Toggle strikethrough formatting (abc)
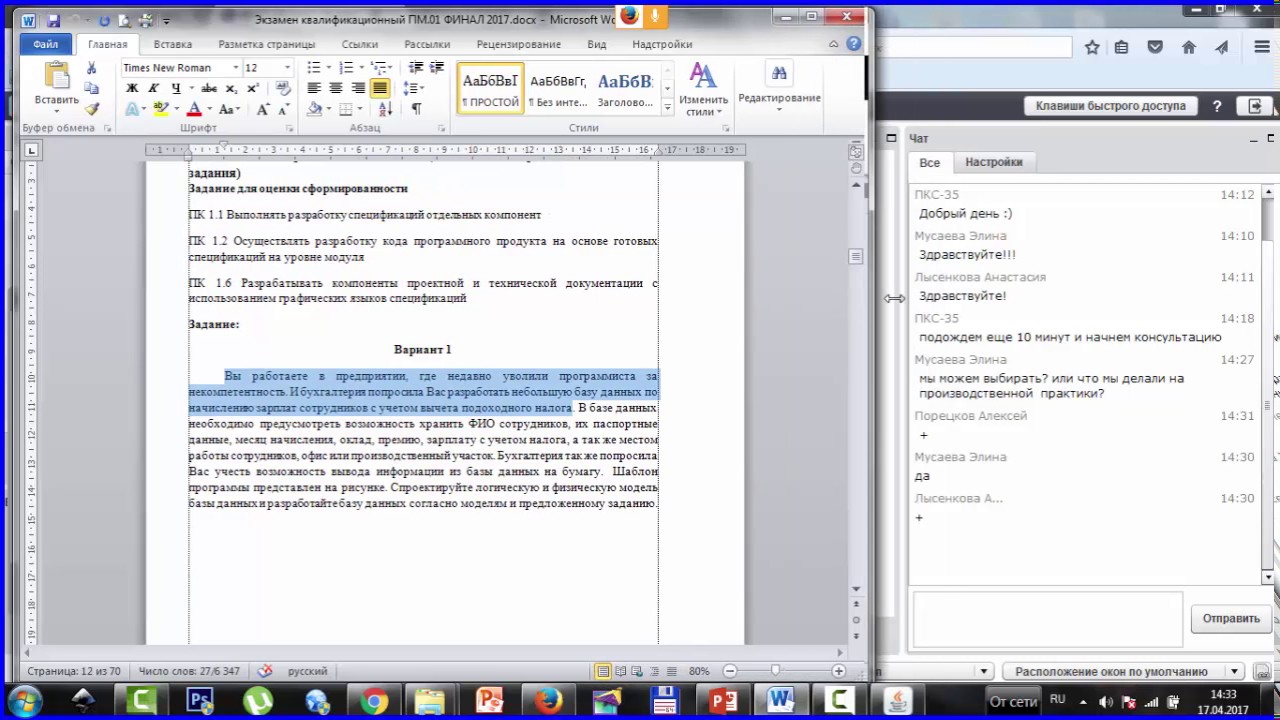This screenshot has height=720, width=1280. [x=209, y=88]
